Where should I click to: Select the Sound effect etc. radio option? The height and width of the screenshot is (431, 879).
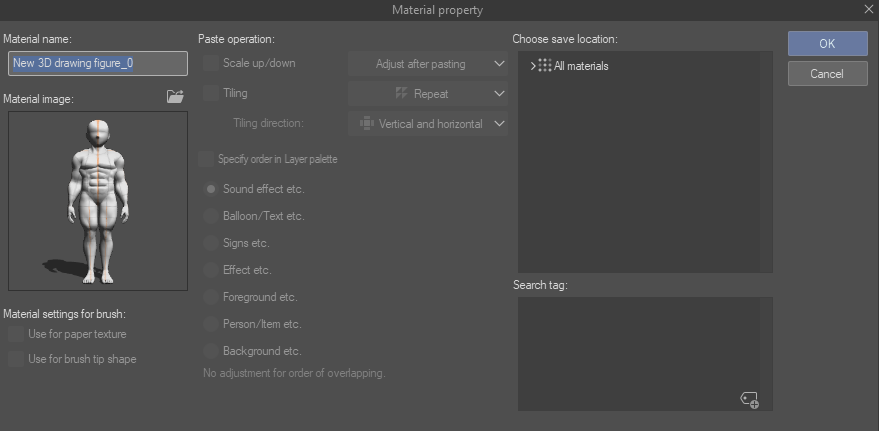tap(211, 188)
